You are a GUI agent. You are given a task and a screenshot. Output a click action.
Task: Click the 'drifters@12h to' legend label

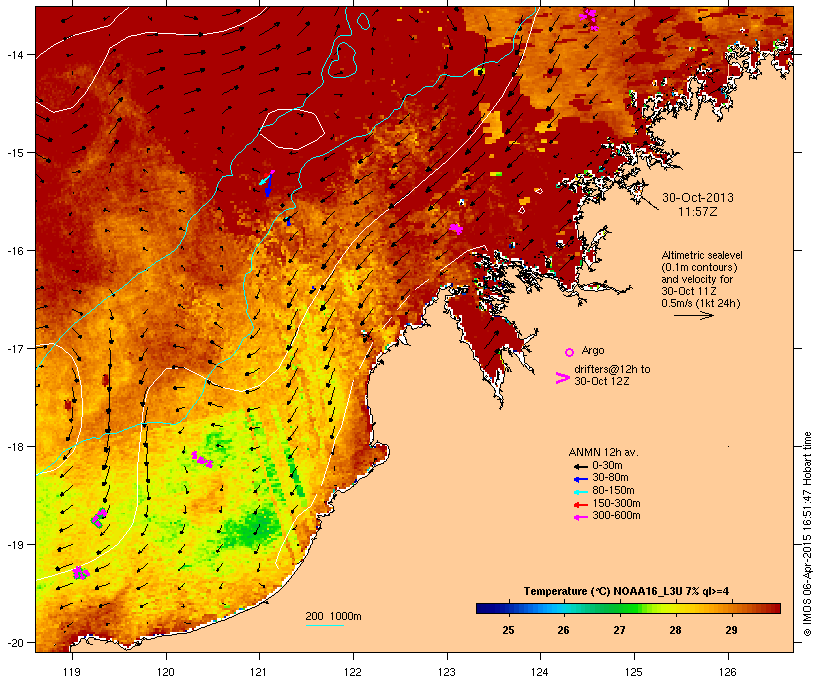(x=612, y=369)
